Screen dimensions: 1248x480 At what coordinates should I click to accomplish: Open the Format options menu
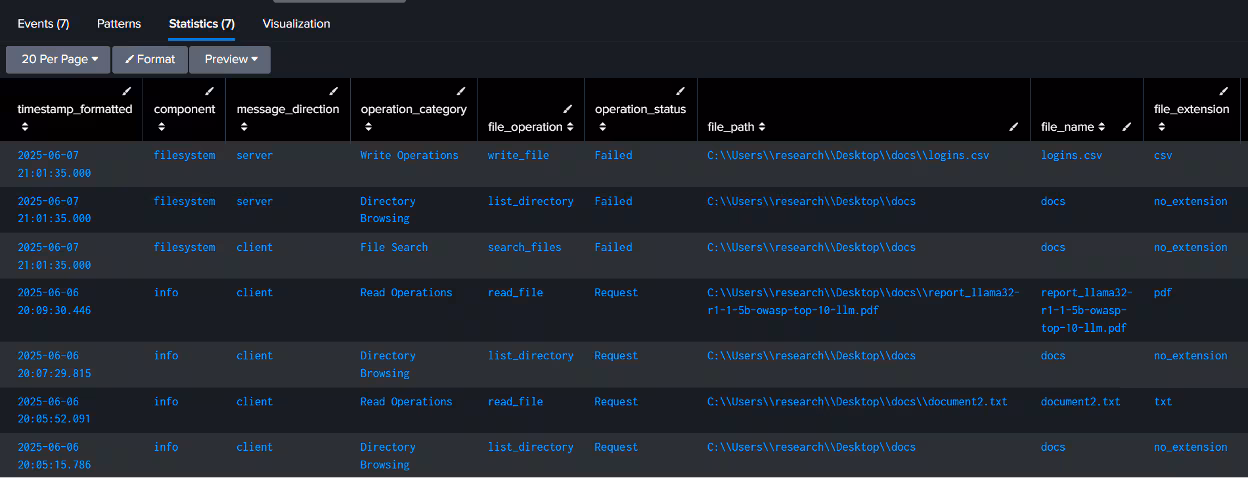tap(150, 59)
